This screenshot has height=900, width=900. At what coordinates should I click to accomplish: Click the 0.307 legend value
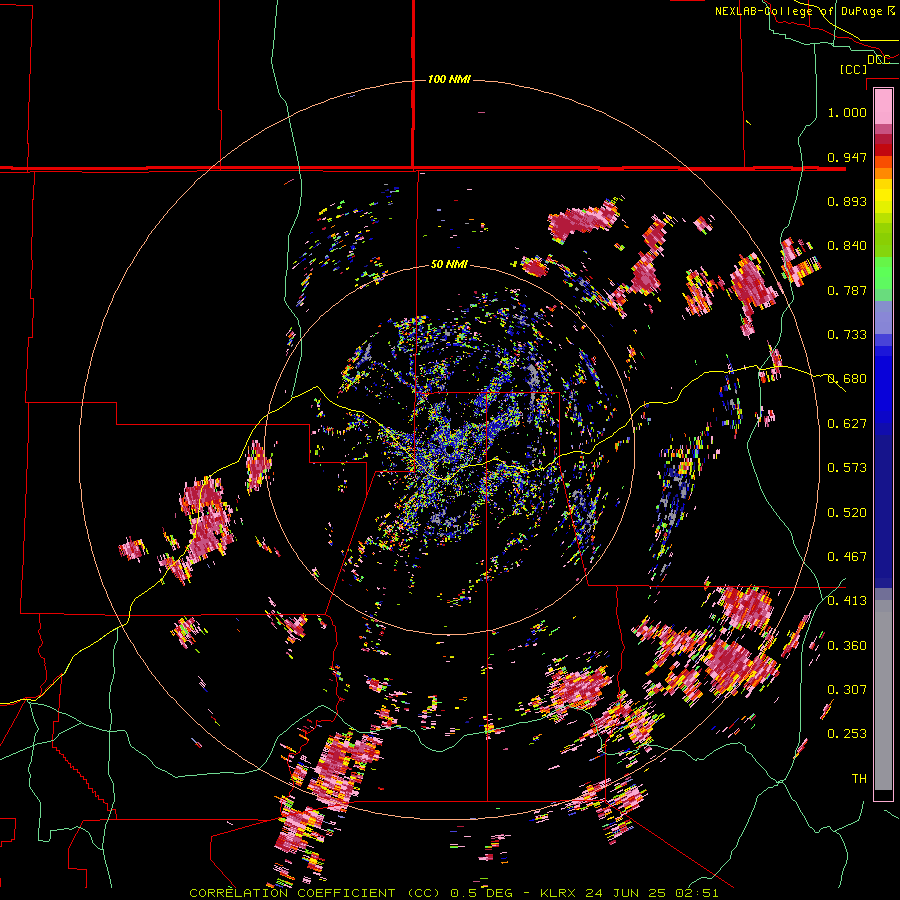(847, 690)
